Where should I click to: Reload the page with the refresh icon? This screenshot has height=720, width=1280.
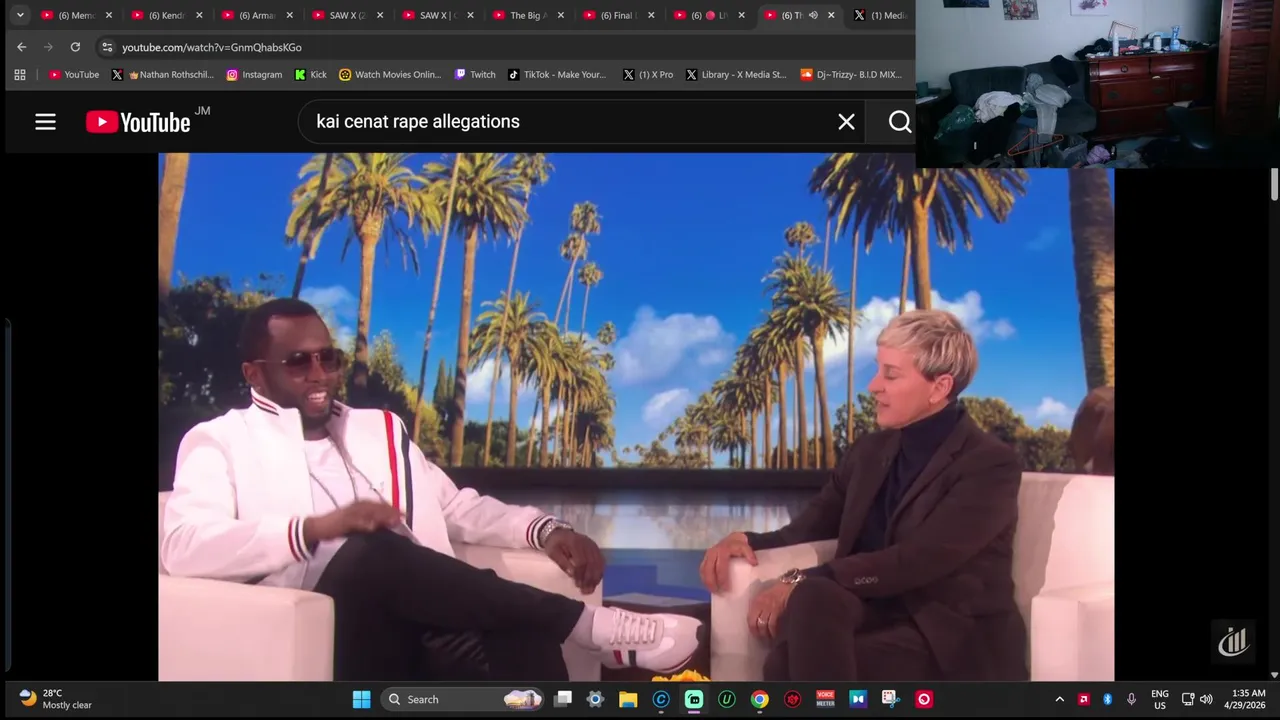pyautogui.click(x=75, y=47)
